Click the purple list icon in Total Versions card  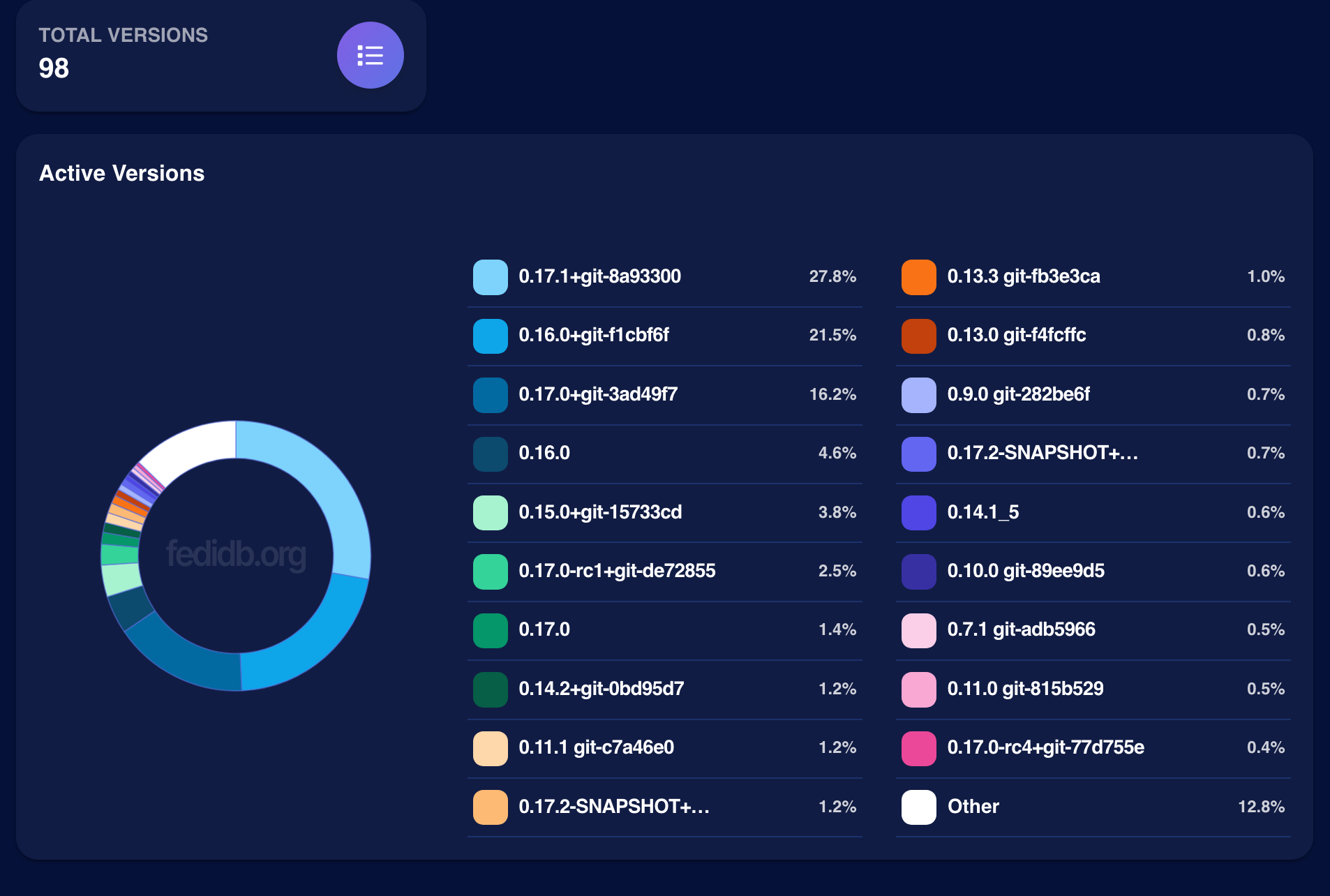[x=370, y=55]
